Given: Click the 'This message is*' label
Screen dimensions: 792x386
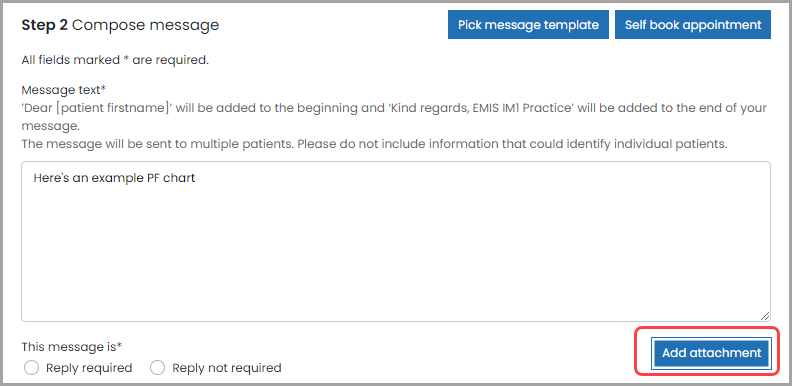Looking at the screenshot, I should [72, 347].
